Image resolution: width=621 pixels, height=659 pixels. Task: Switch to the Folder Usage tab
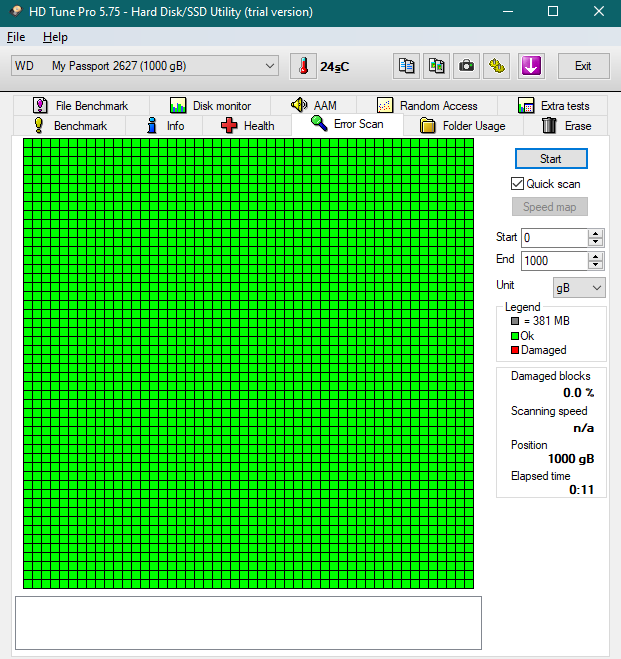463,126
